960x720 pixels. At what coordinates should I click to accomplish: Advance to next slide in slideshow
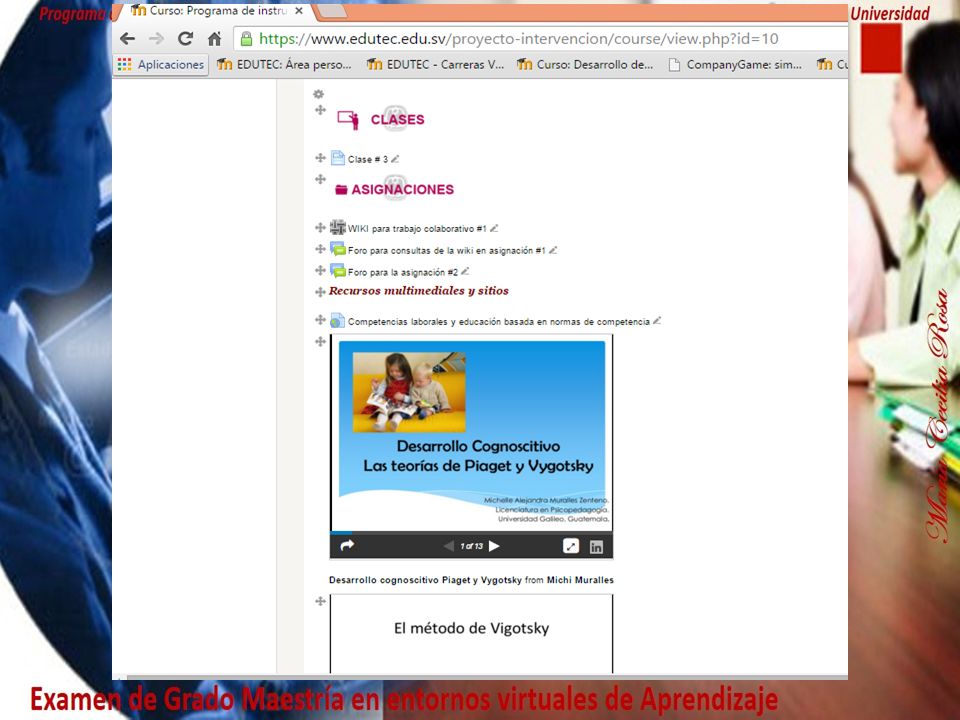495,546
